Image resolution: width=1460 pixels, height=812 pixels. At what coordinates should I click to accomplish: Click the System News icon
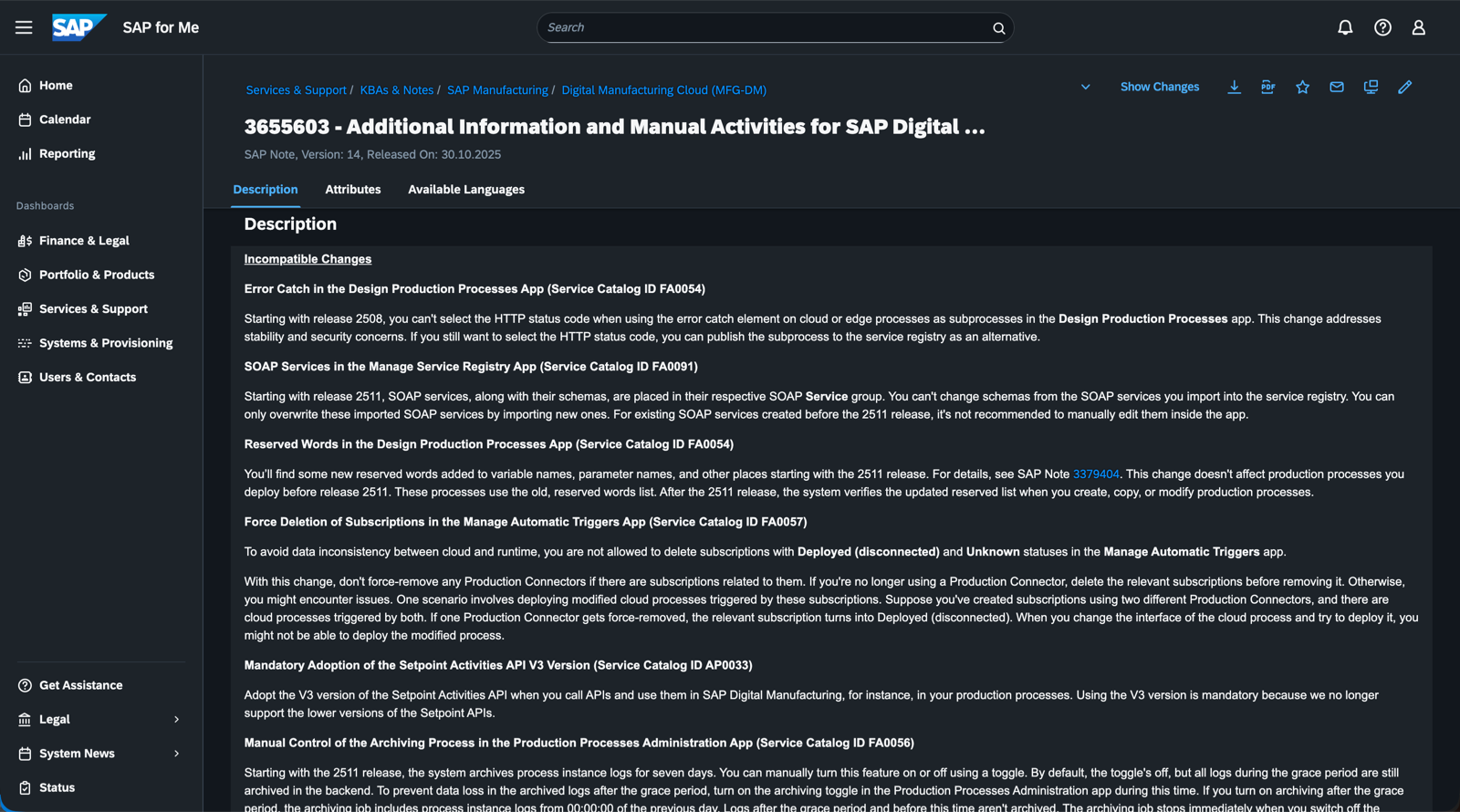25,754
